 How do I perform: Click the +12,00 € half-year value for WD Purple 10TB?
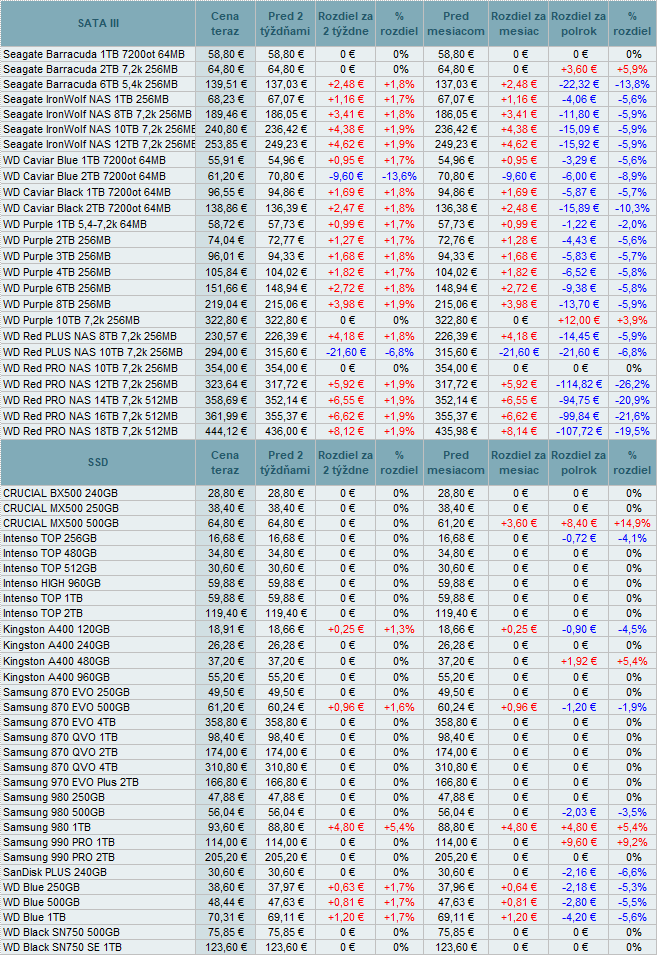578,320
